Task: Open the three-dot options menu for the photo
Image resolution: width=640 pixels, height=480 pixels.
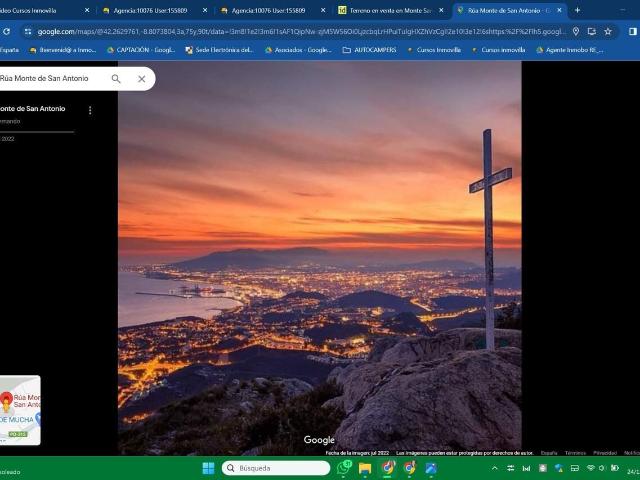Action: pos(90,110)
